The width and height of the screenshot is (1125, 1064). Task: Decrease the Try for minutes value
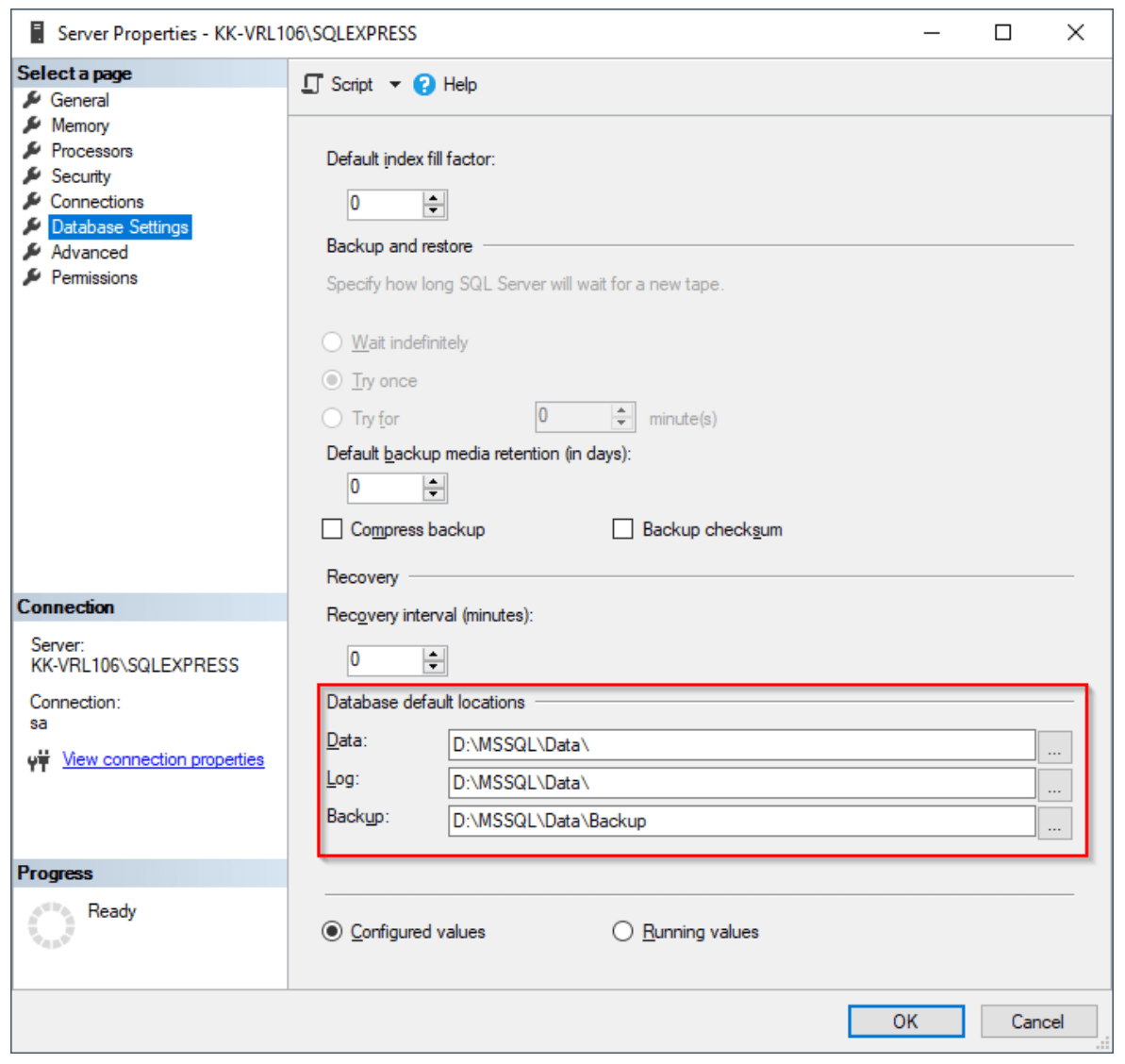pyautogui.click(x=622, y=424)
